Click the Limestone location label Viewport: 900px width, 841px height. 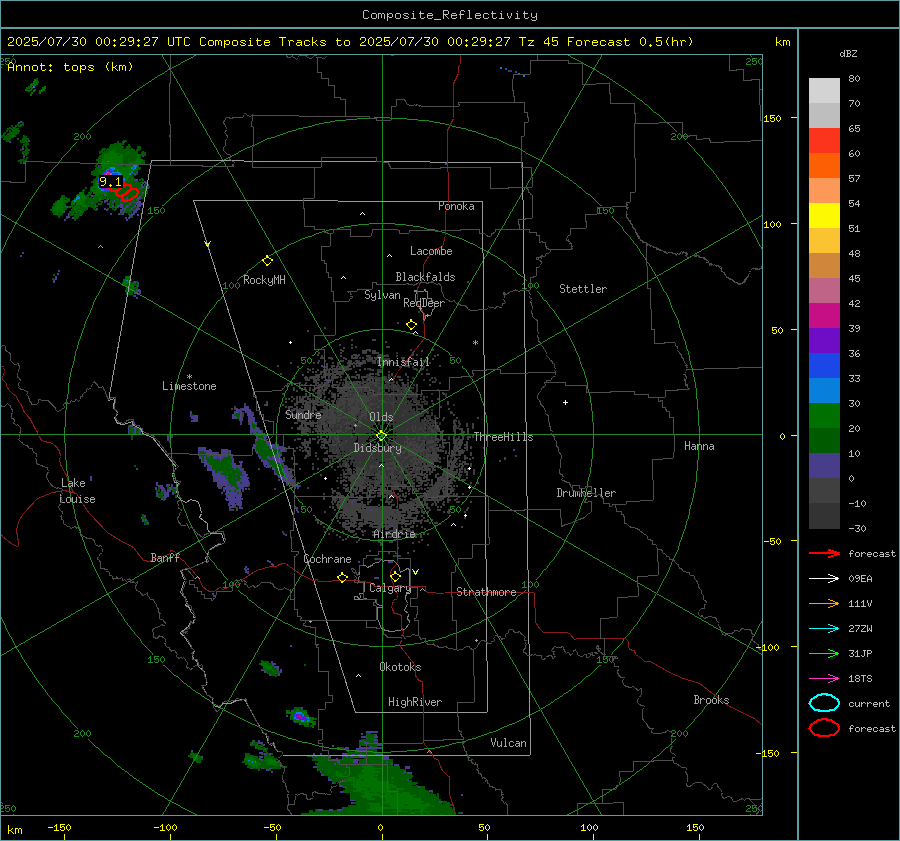point(189,386)
